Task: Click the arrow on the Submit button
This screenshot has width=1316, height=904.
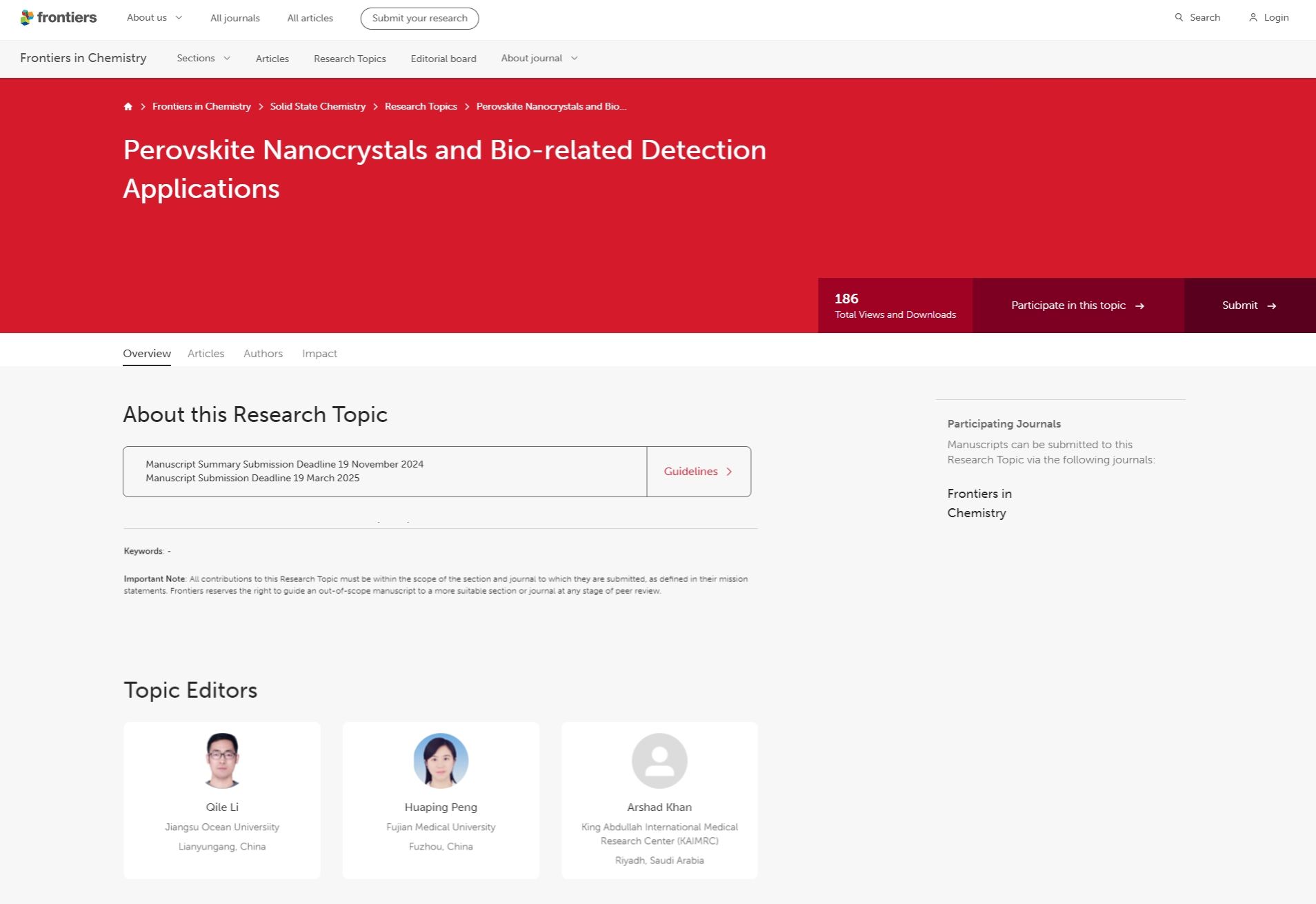Action: pos(1272,306)
